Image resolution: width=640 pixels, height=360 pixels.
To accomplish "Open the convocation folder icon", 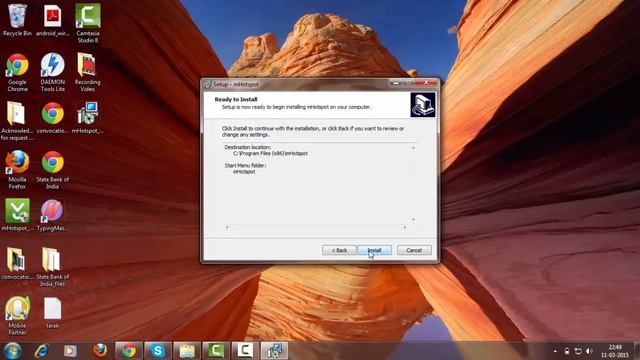I will click(x=17, y=264).
